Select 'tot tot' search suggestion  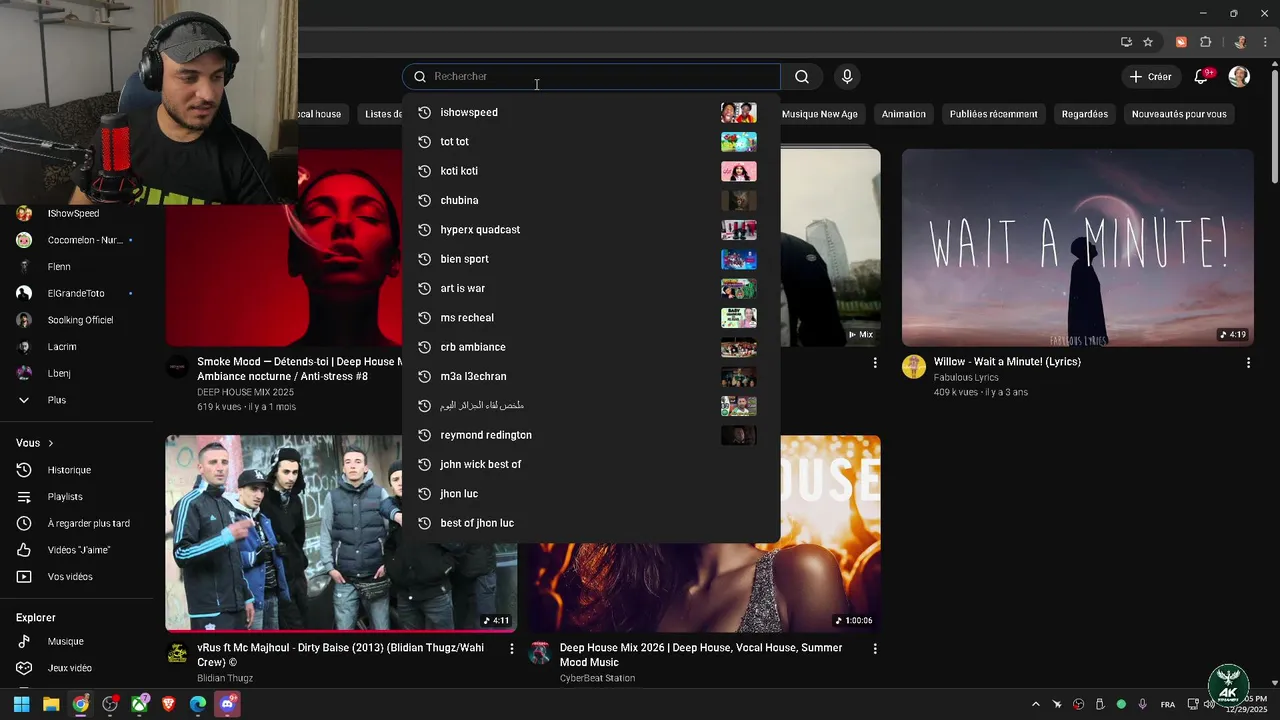592,142
